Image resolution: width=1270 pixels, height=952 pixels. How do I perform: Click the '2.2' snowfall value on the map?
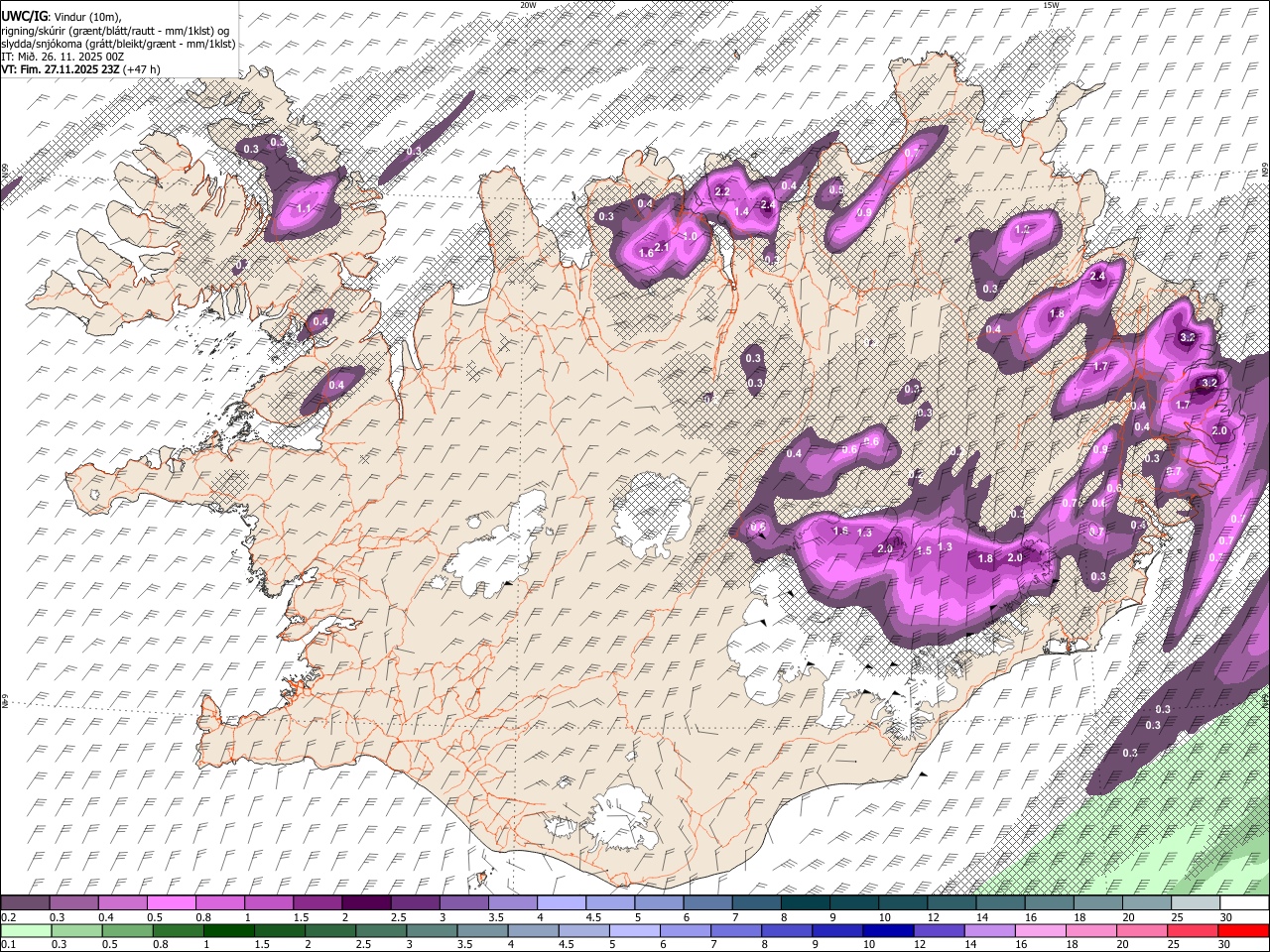[x=722, y=191]
